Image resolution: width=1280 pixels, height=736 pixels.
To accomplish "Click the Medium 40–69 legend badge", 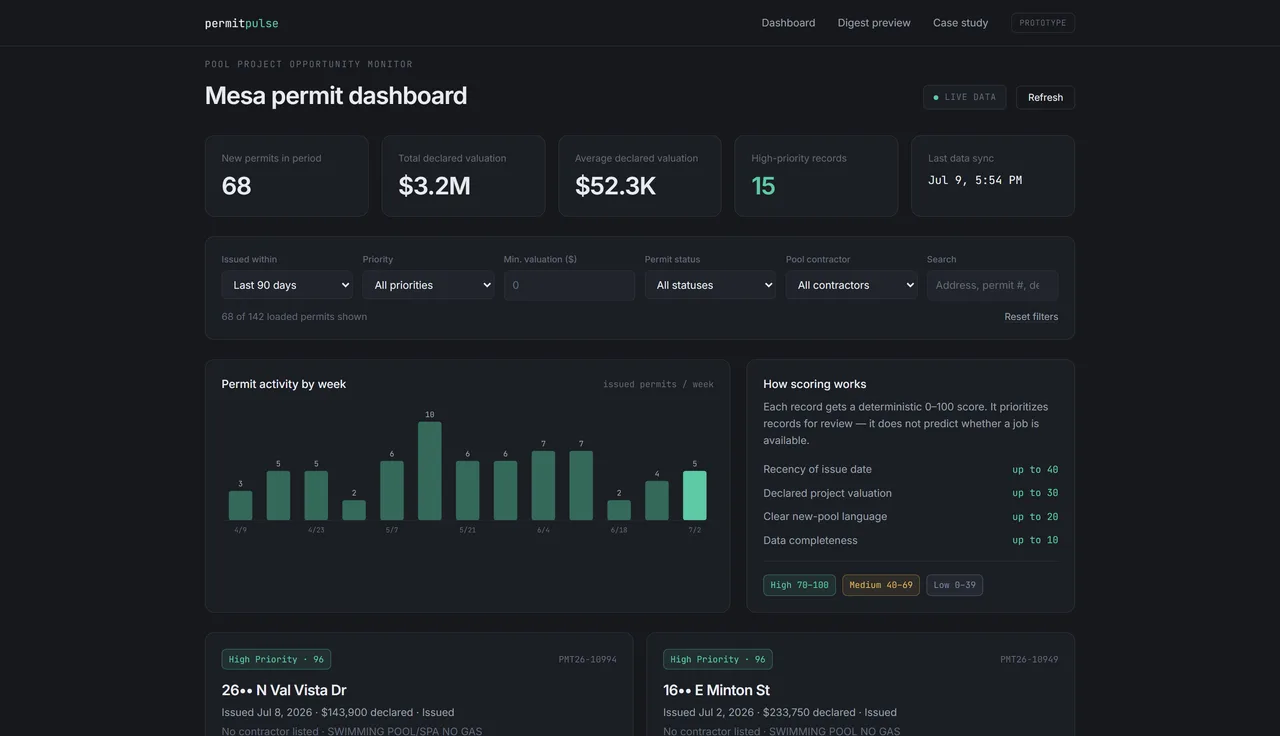I will [881, 585].
